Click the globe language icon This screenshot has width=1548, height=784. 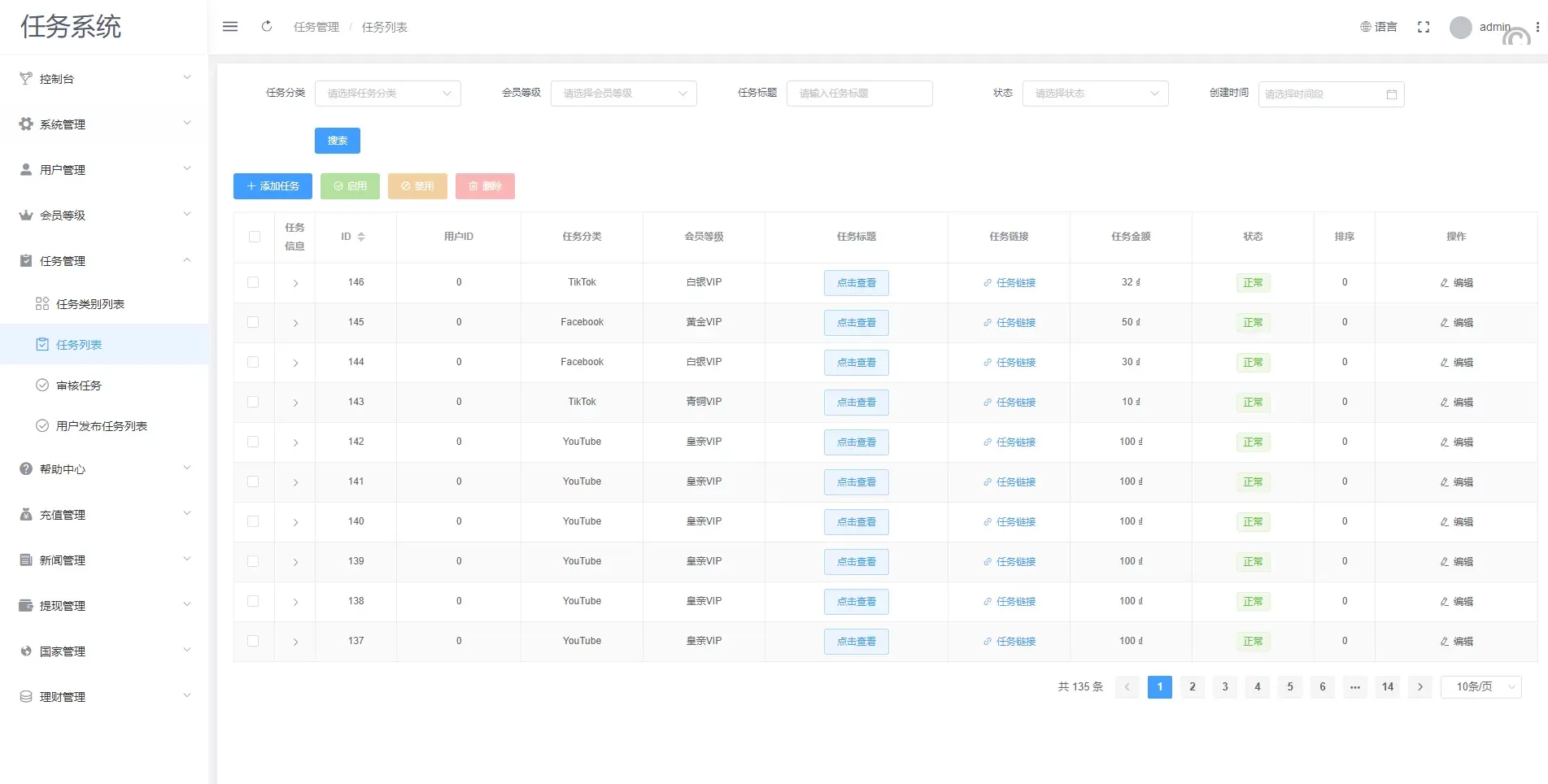(1366, 27)
